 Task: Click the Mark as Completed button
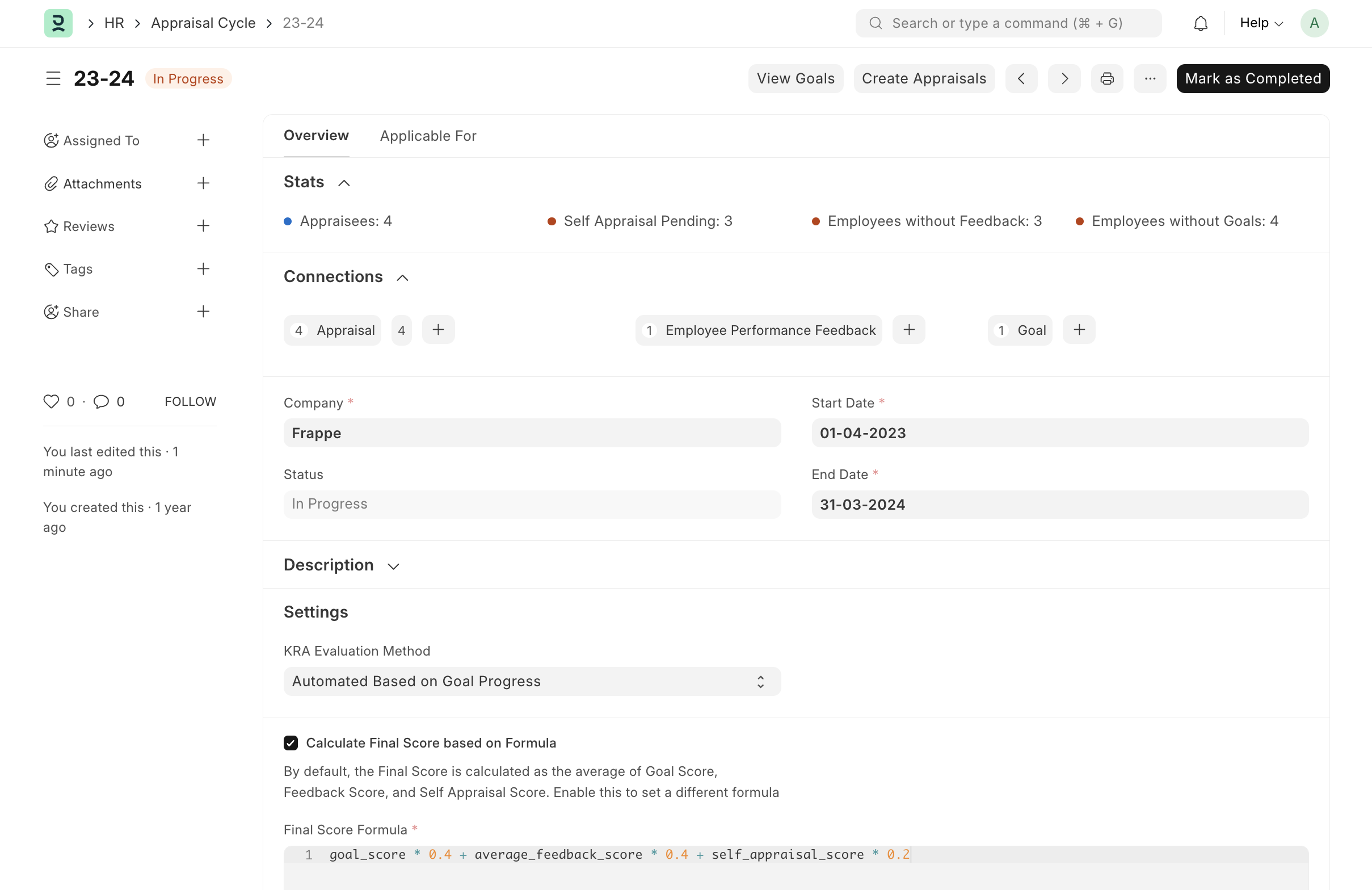pyautogui.click(x=1253, y=78)
